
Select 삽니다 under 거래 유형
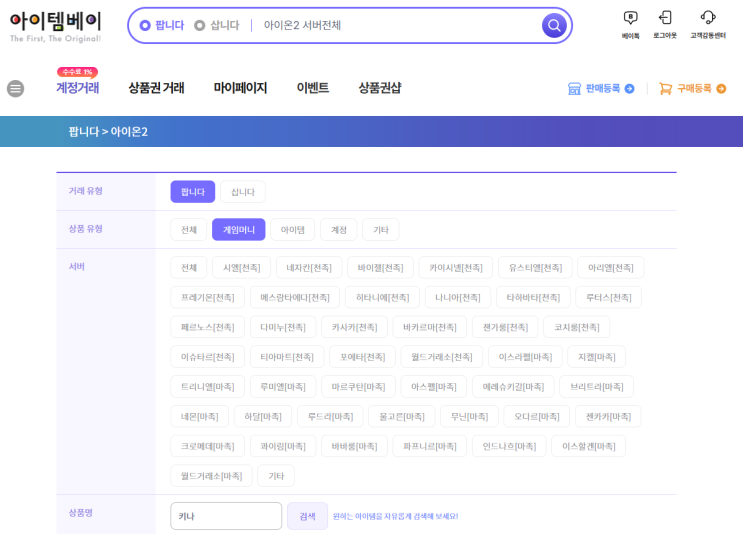click(243, 192)
